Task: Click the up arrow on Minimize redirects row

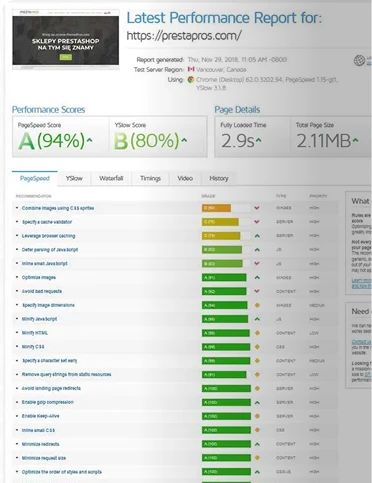Action: click(257, 444)
